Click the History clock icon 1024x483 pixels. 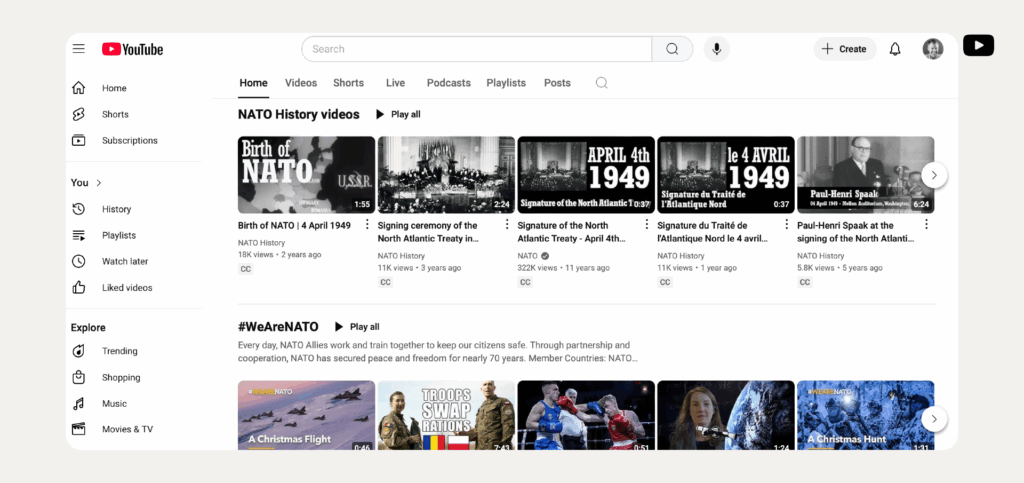78,209
